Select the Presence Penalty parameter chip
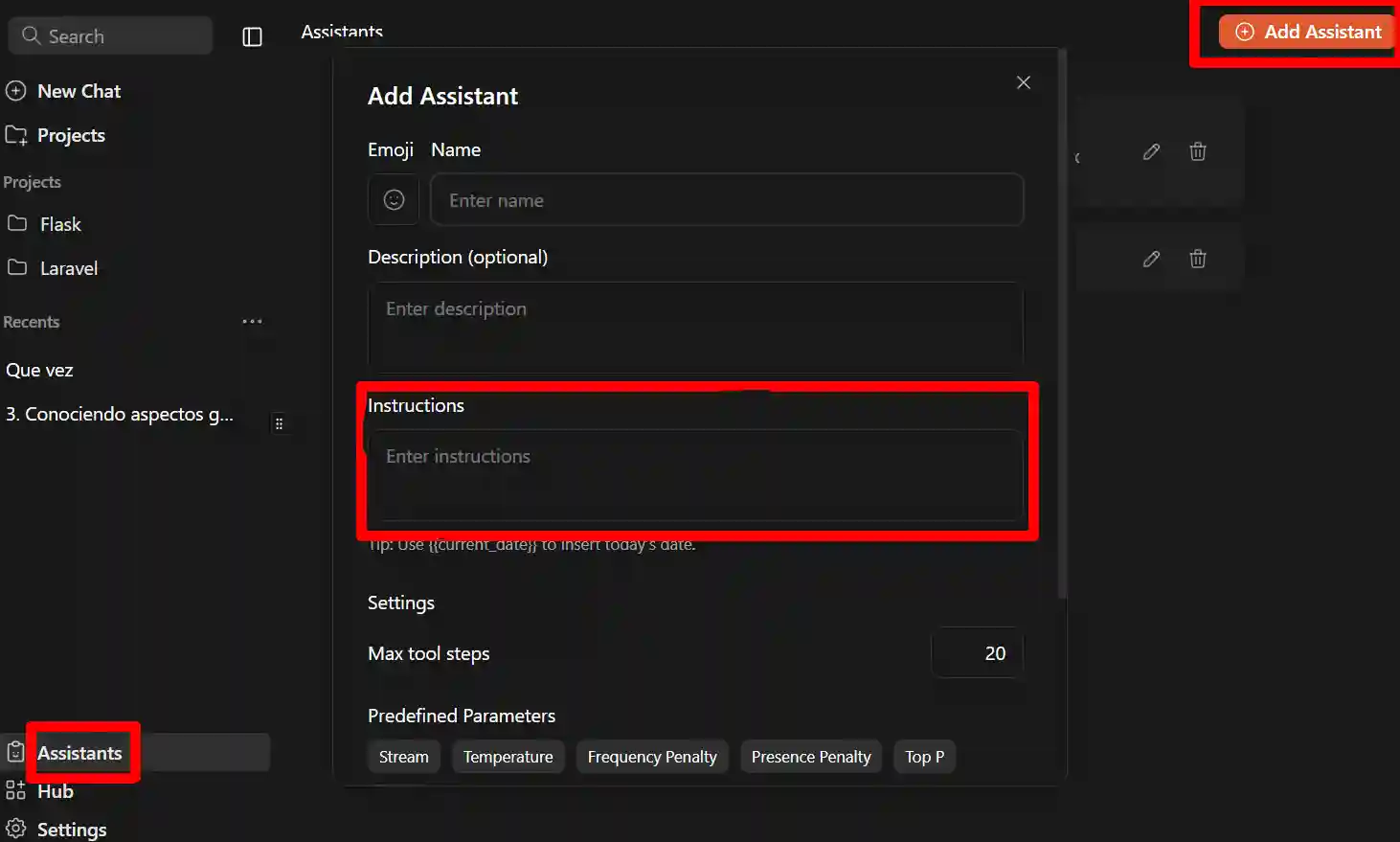The height and width of the screenshot is (842, 1400). pyautogui.click(x=810, y=757)
